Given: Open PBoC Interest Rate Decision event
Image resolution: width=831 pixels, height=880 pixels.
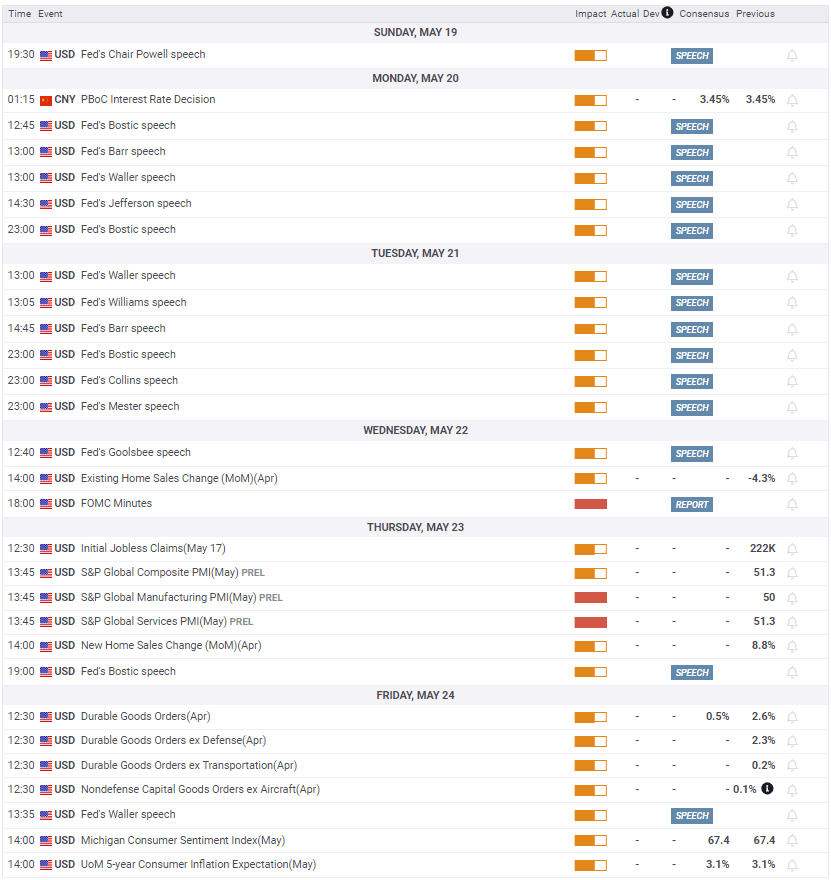Looking at the screenshot, I should pos(148,99).
